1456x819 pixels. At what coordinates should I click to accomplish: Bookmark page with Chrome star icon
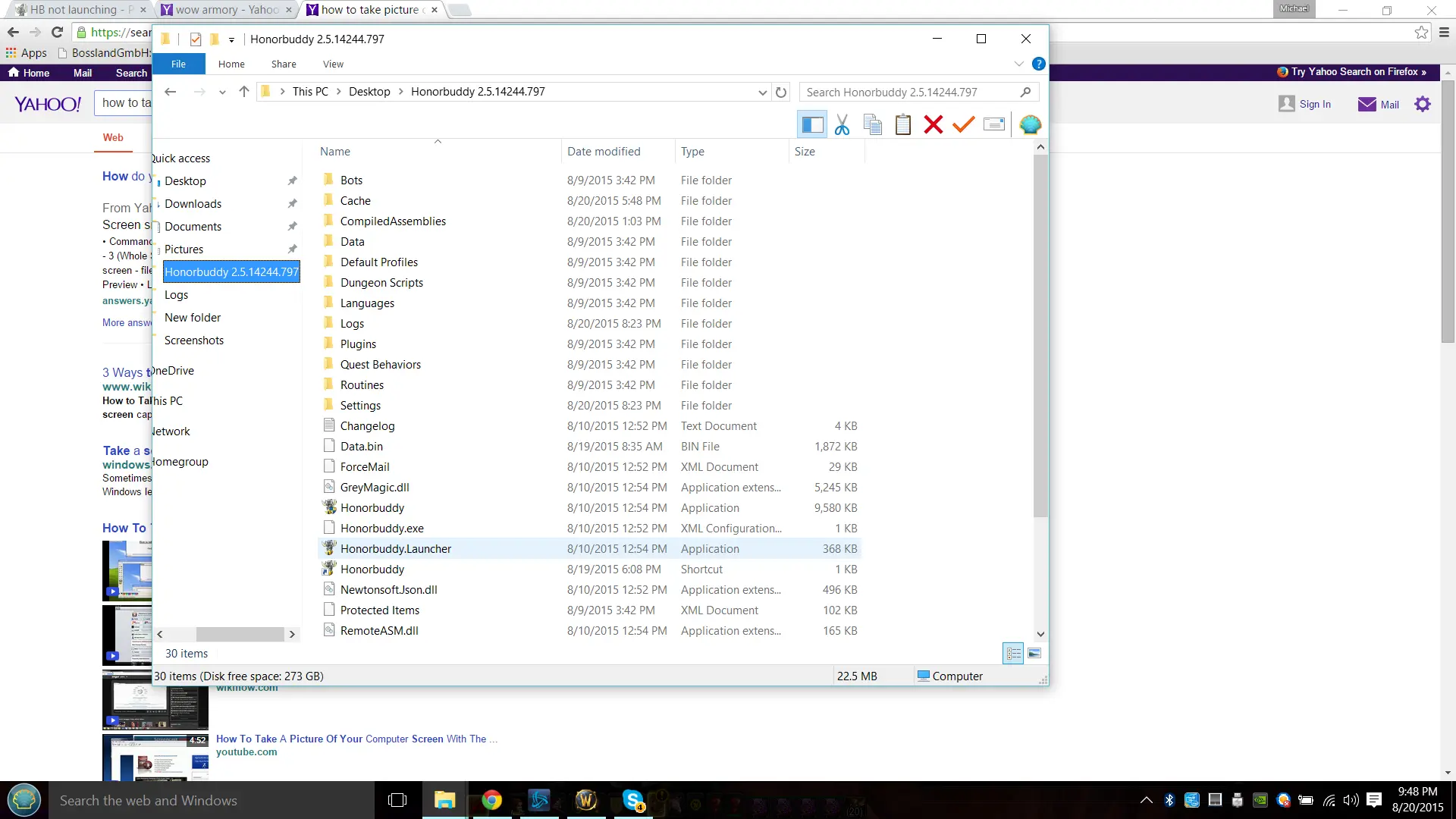(x=1422, y=32)
